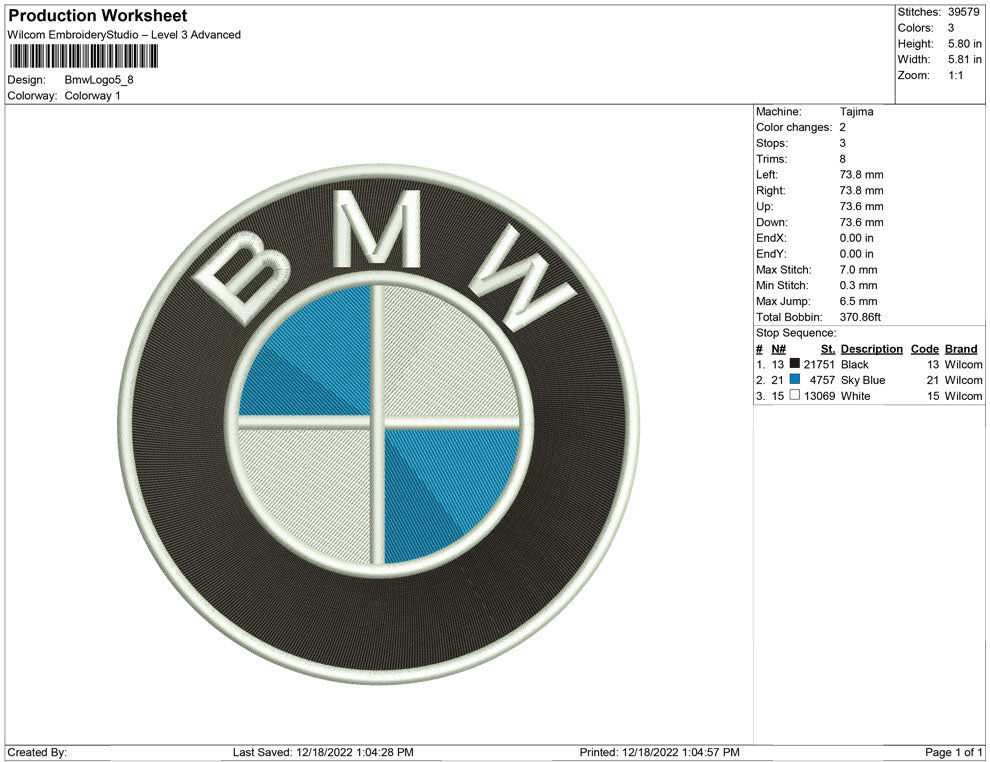The width and height of the screenshot is (990, 762).
Task: Click the 'Production Worksheet' title
Action: [x=98, y=16]
